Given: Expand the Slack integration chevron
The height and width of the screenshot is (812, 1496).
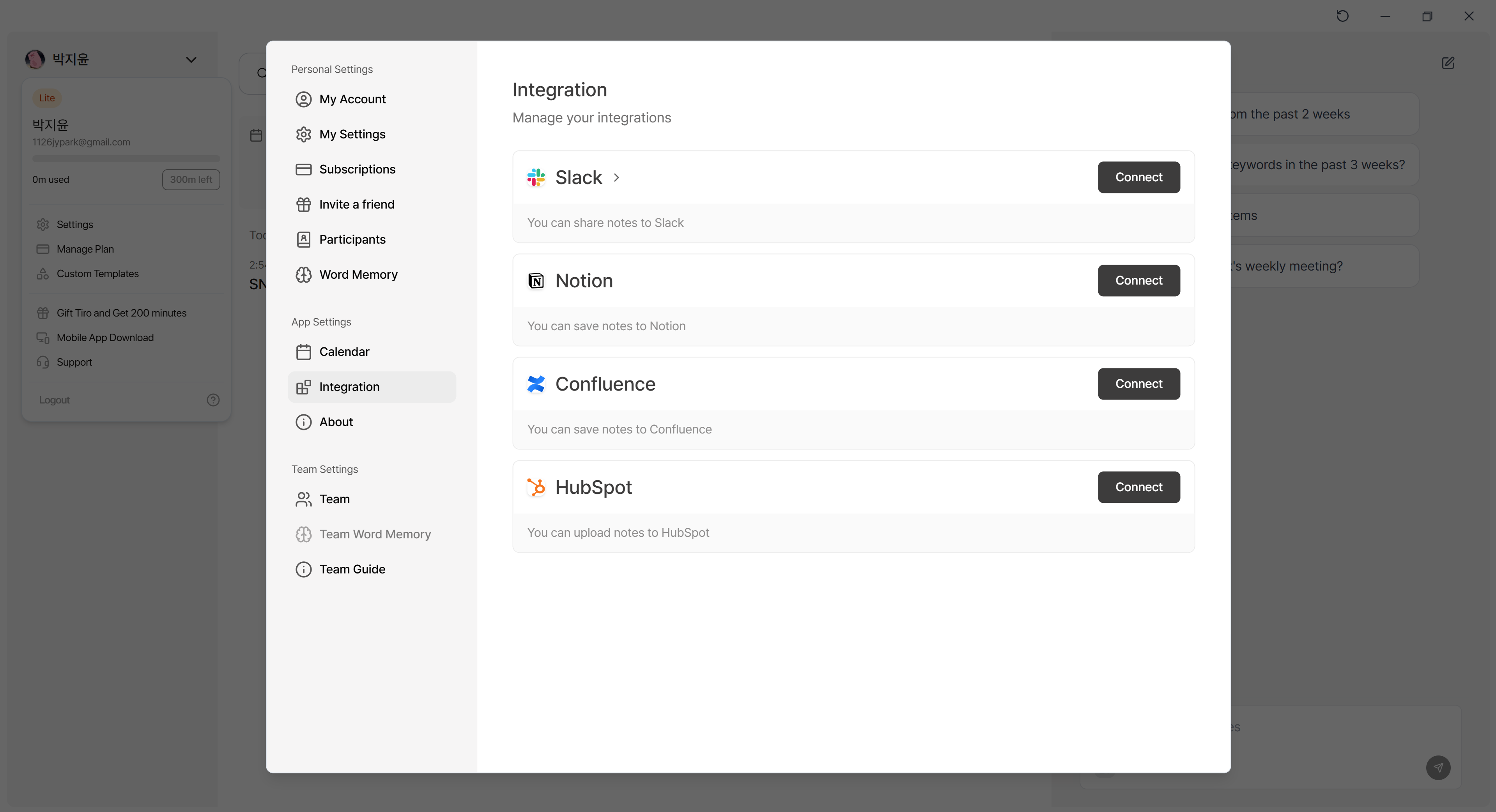Looking at the screenshot, I should click(x=617, y=177).
